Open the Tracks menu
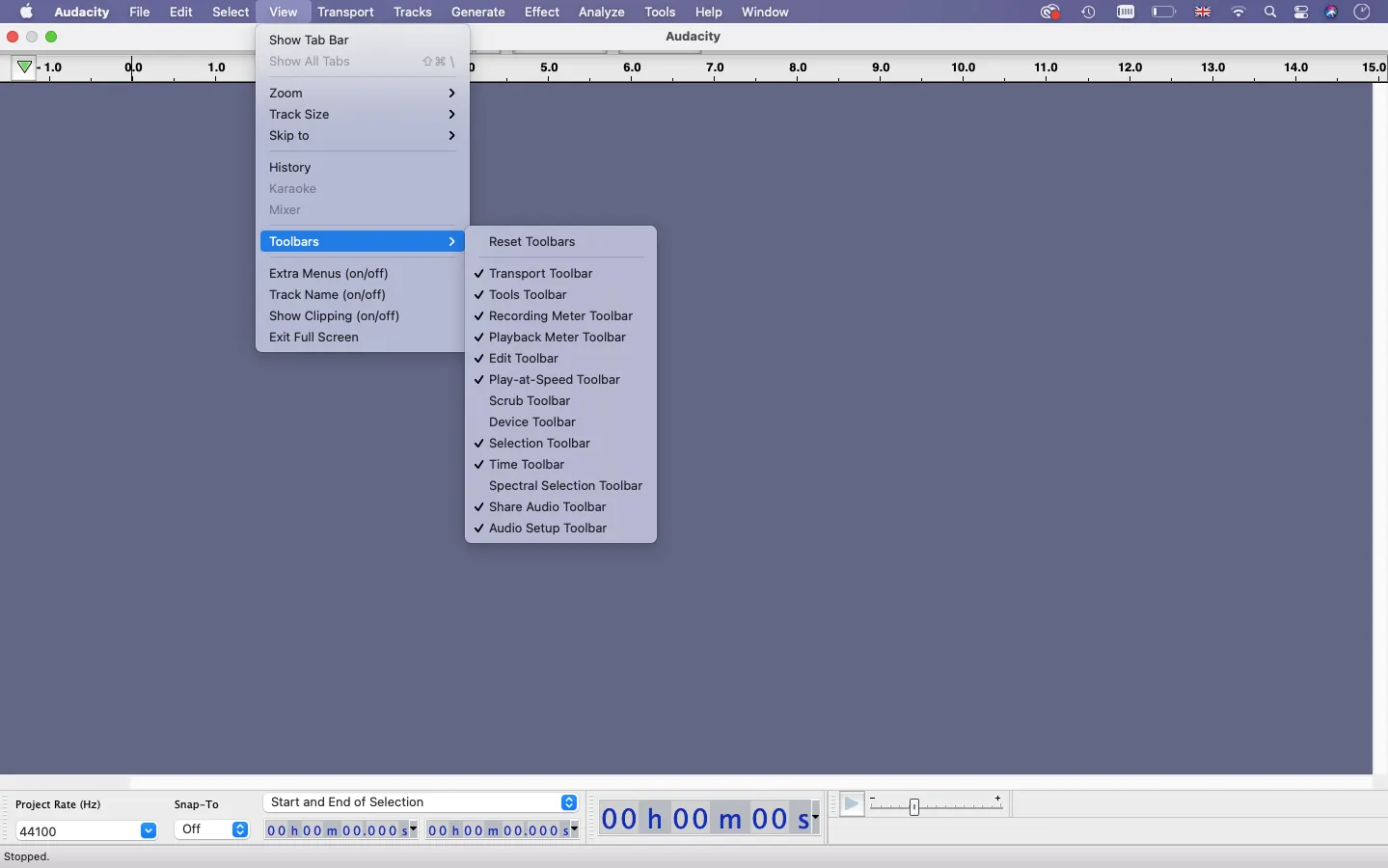Image resolution: width=1388 pixels, height=868 pixels. (413, 12)
